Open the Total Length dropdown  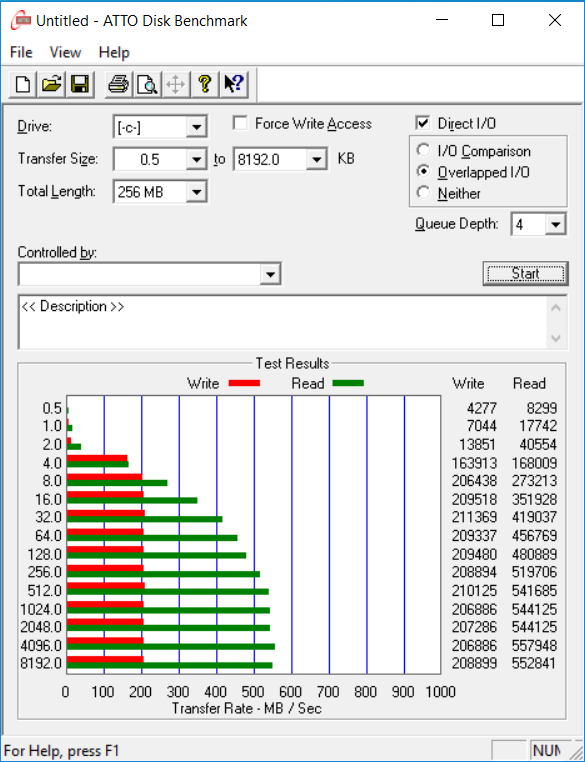pyautogui.click(x=196, y=192)
